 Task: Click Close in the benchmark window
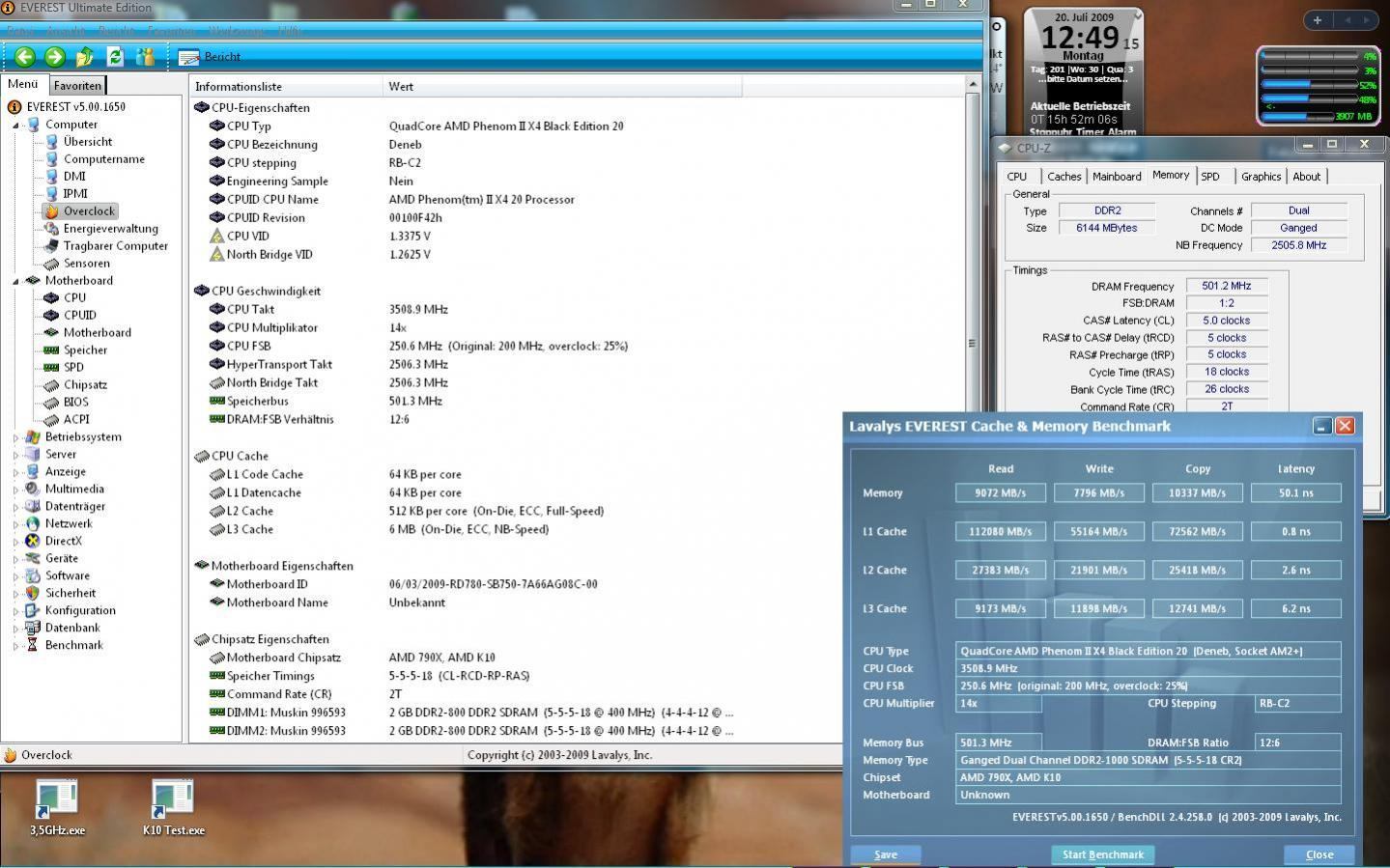(x=1319, y=854)
